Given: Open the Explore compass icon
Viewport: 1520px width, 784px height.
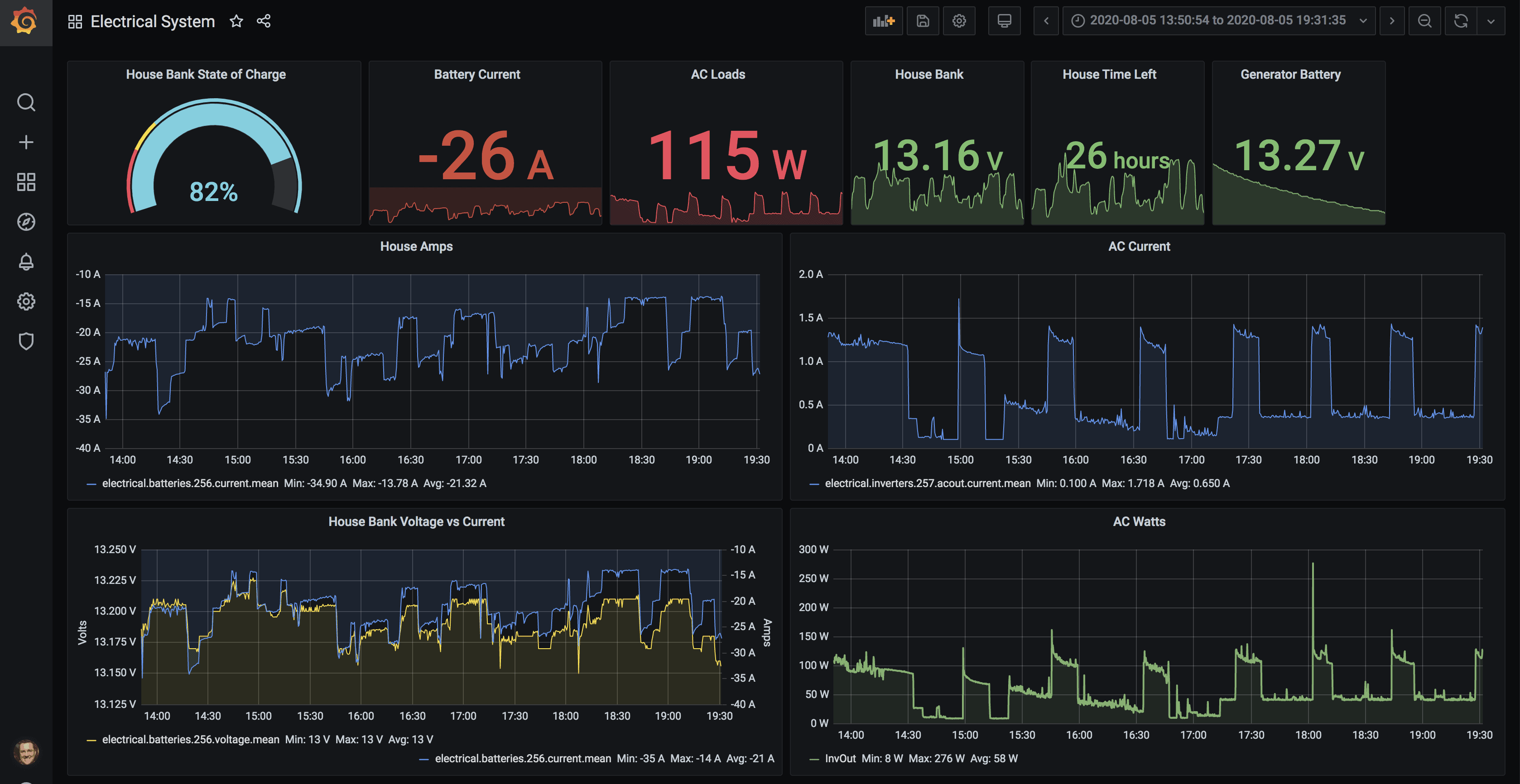Looking at the screenshot, I should pos(26,222).
